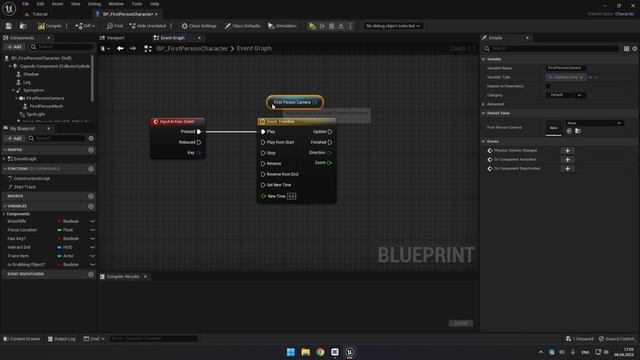Add new Event Dispatcher plus icon
The width and height of the screenshot is (640, 360).
point(91,274)
